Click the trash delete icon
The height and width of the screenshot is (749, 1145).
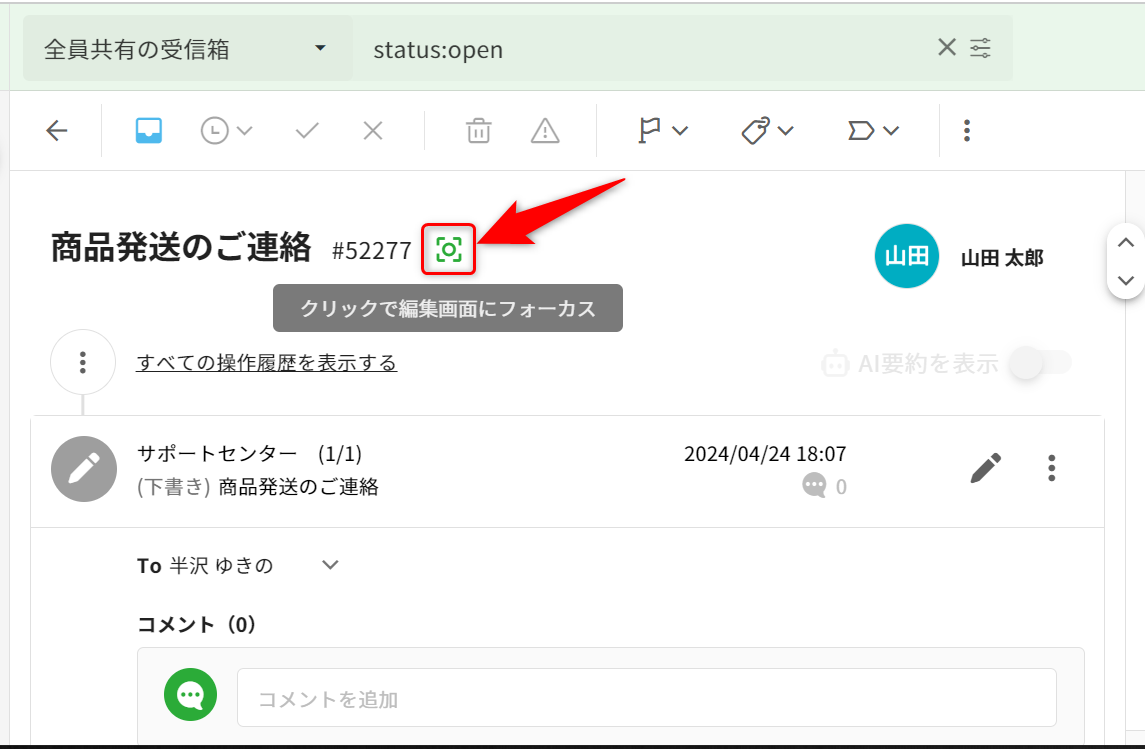click(479, 131)
